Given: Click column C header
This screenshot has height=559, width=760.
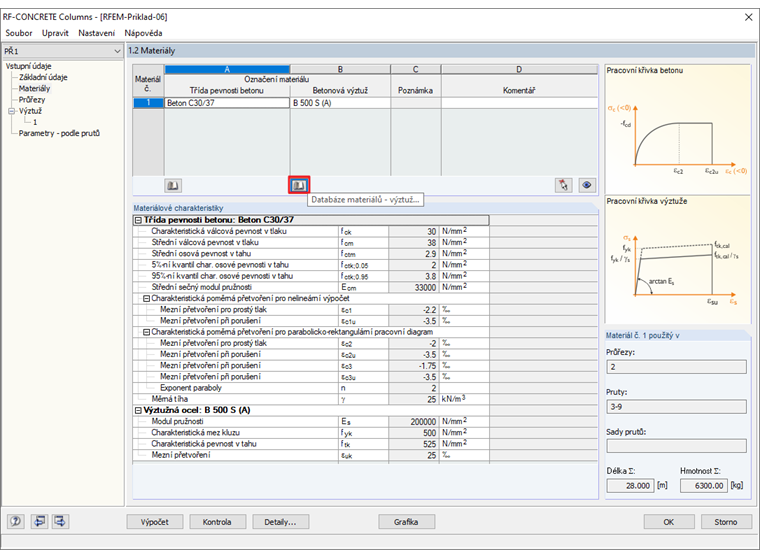Looking at the screenshot, I should (415, 69).
